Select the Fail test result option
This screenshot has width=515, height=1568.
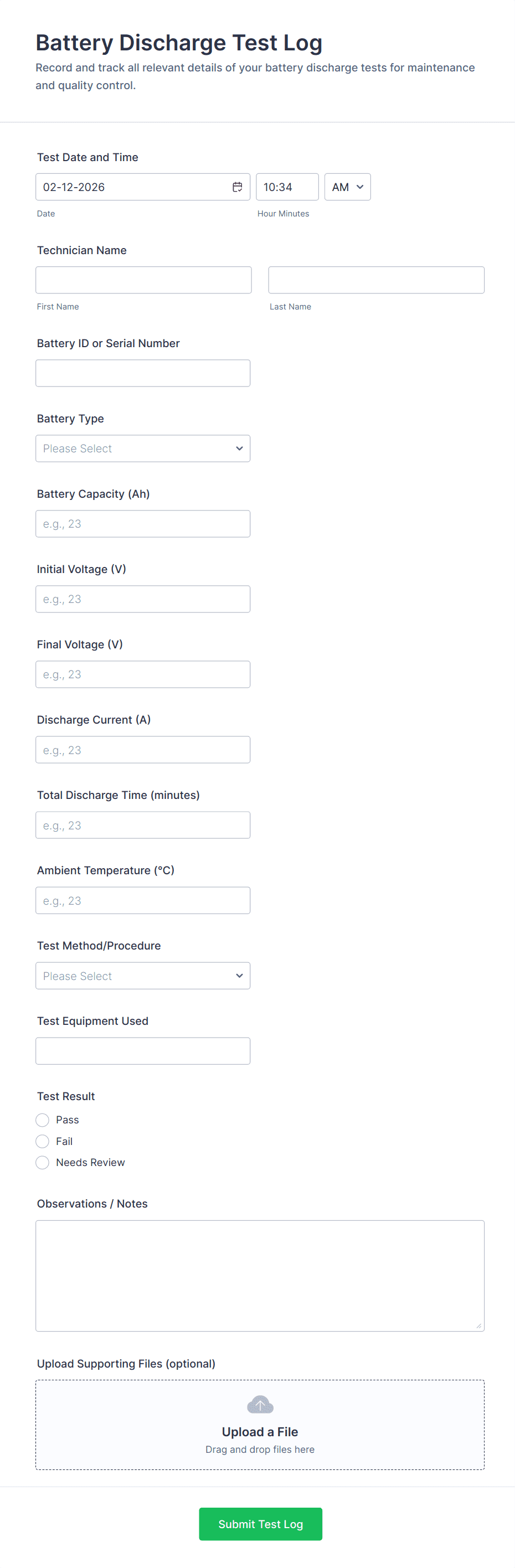(43, 1141)
